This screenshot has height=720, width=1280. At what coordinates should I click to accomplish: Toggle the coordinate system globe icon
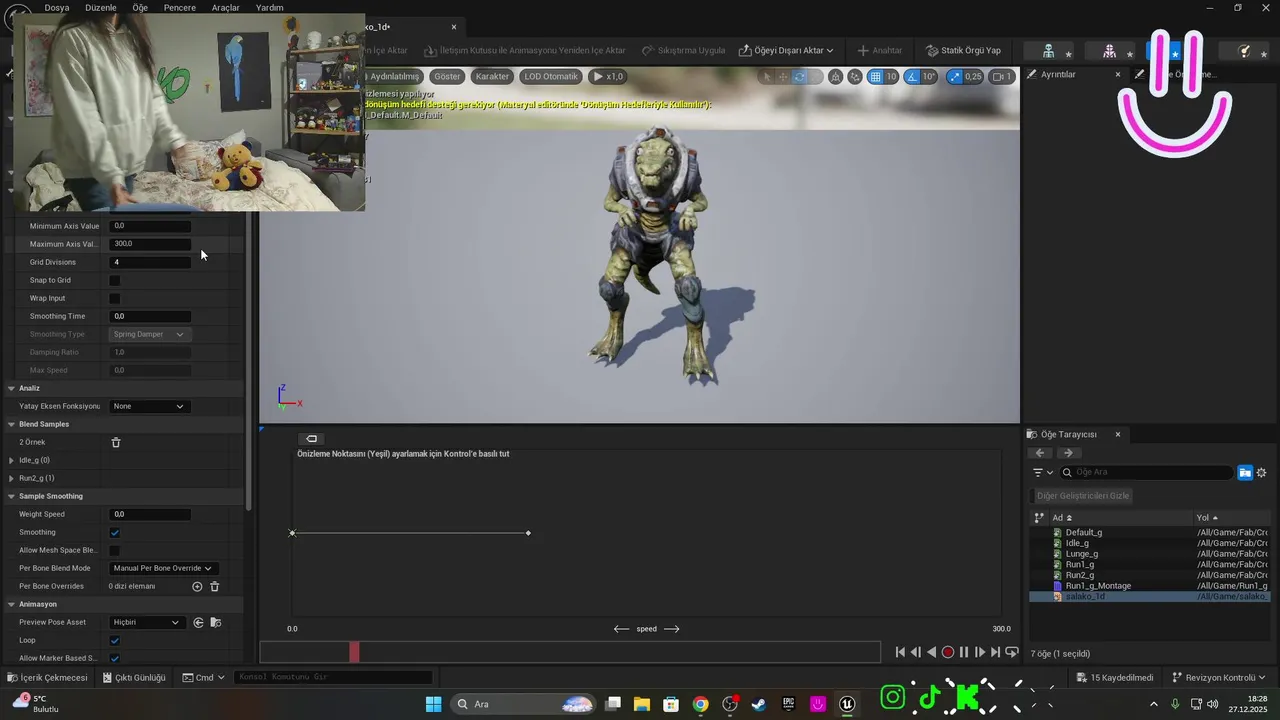[x=836, y=76]
